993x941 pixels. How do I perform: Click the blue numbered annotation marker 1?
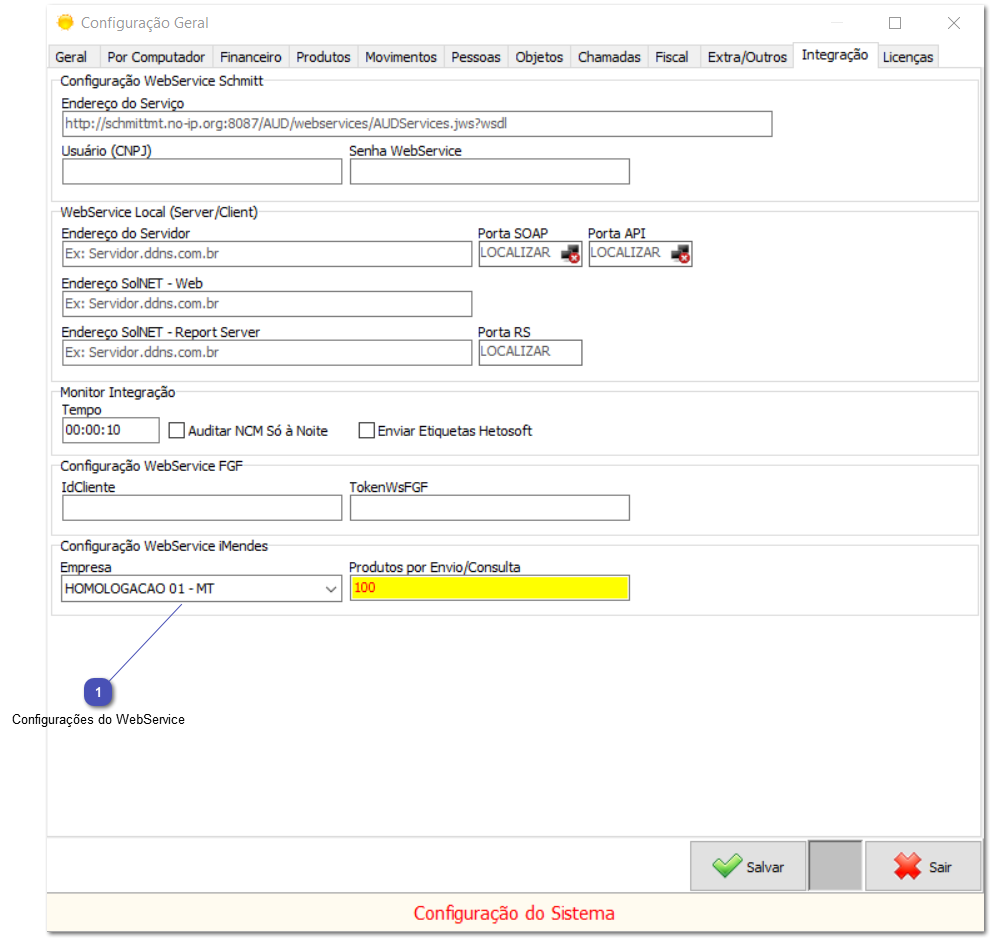coord(98,692)
